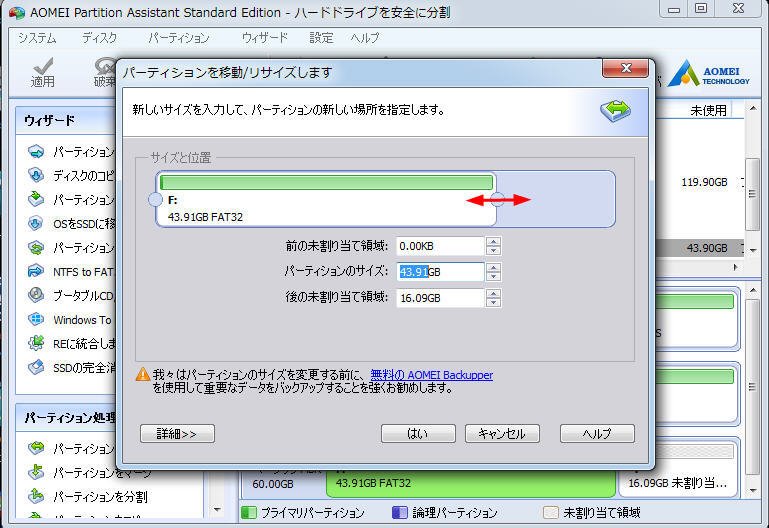This screenshot has width=769, height=528.
Task: Open the ディスク menu
Action: tap(100, 38)
